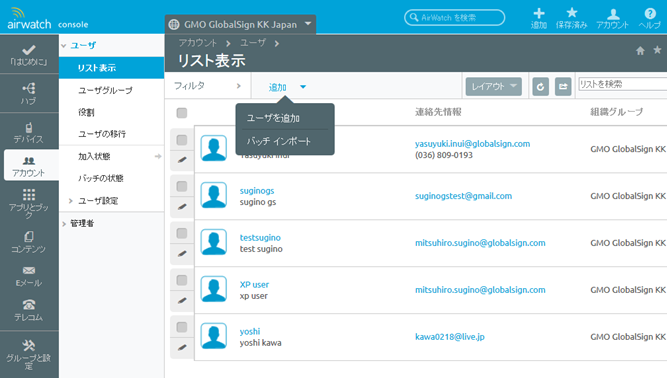Toggle the select-all checkbox in header
The image size is (667, 378).
(x=182, y=113)
